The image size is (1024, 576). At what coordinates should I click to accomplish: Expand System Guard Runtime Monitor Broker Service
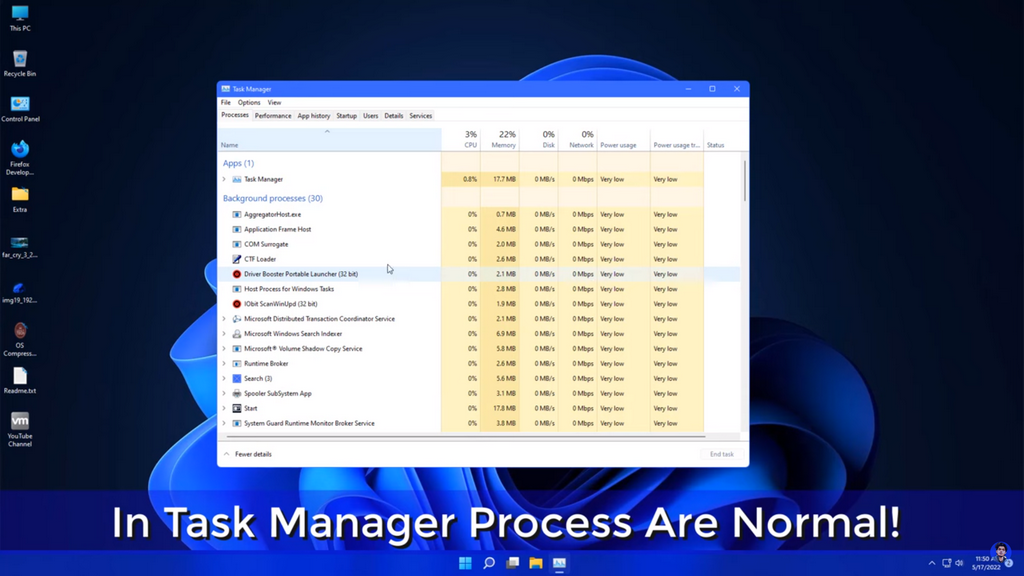pyautogui.click(x=224, y=423)
